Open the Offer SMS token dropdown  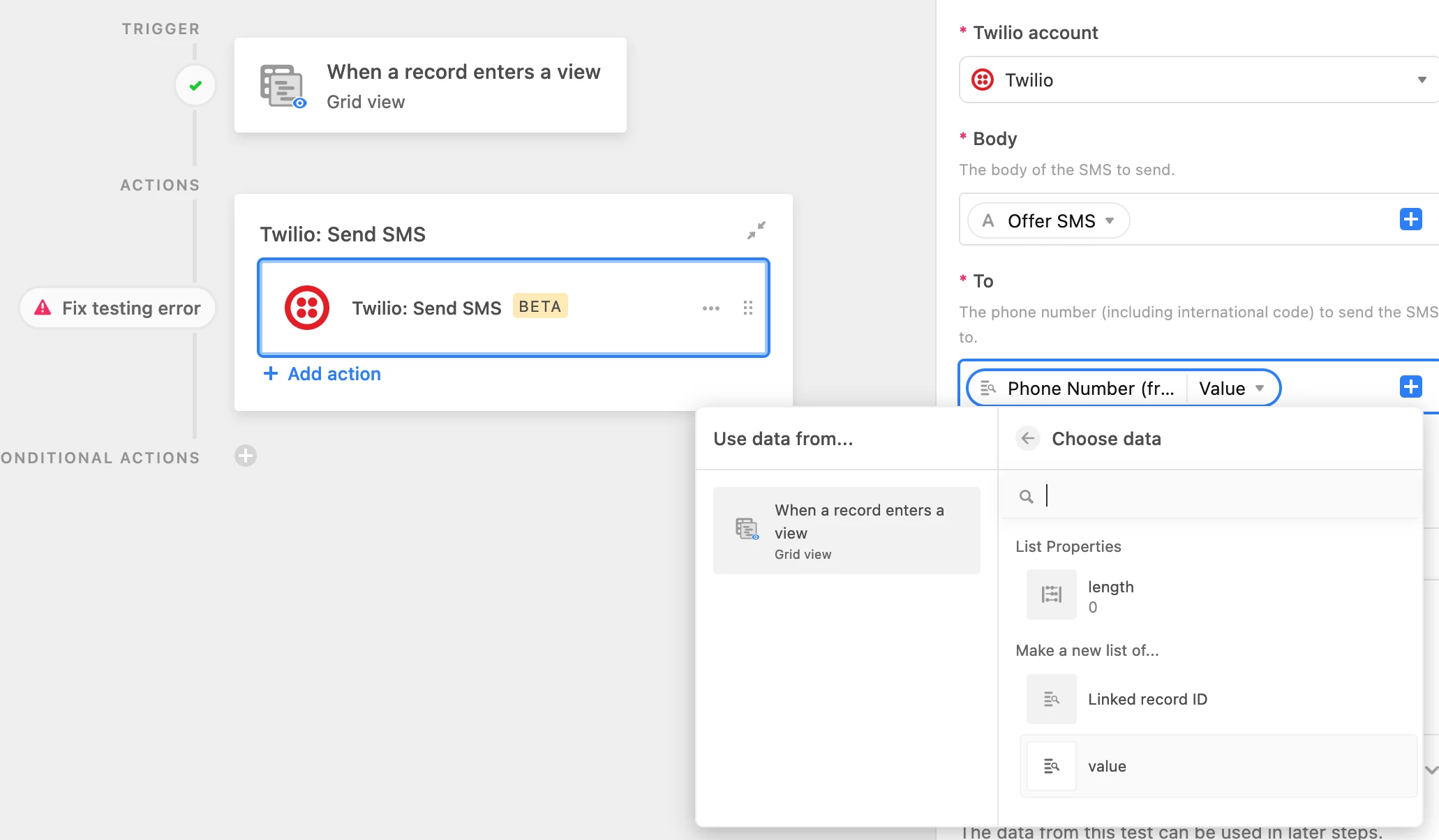click(1109, 221)
